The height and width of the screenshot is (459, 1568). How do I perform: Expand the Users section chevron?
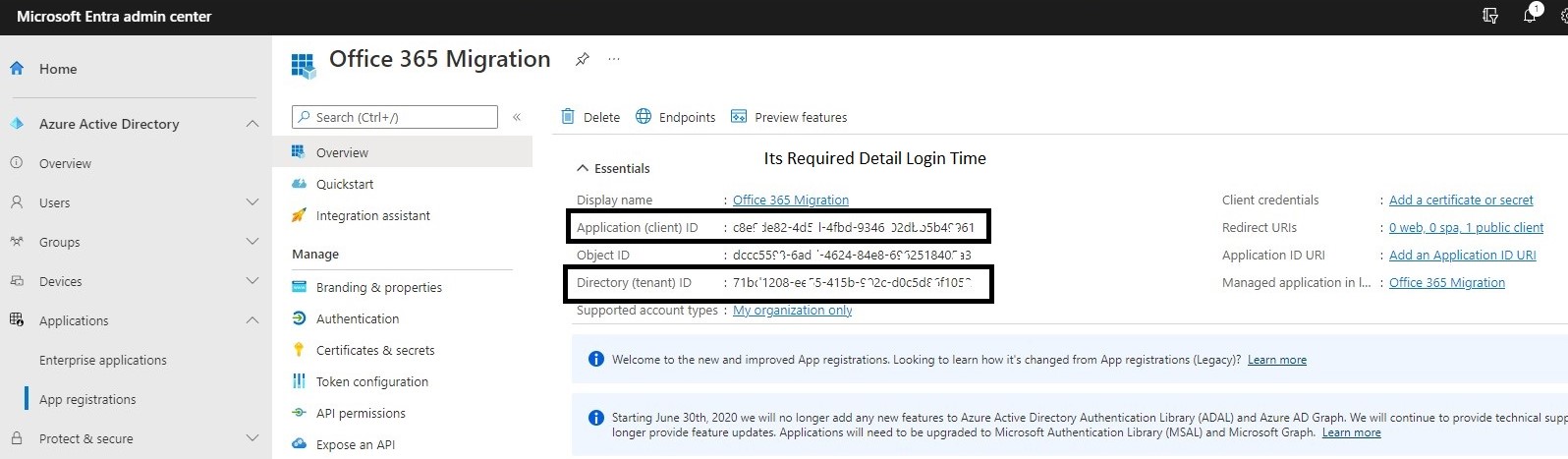[252, 202]
